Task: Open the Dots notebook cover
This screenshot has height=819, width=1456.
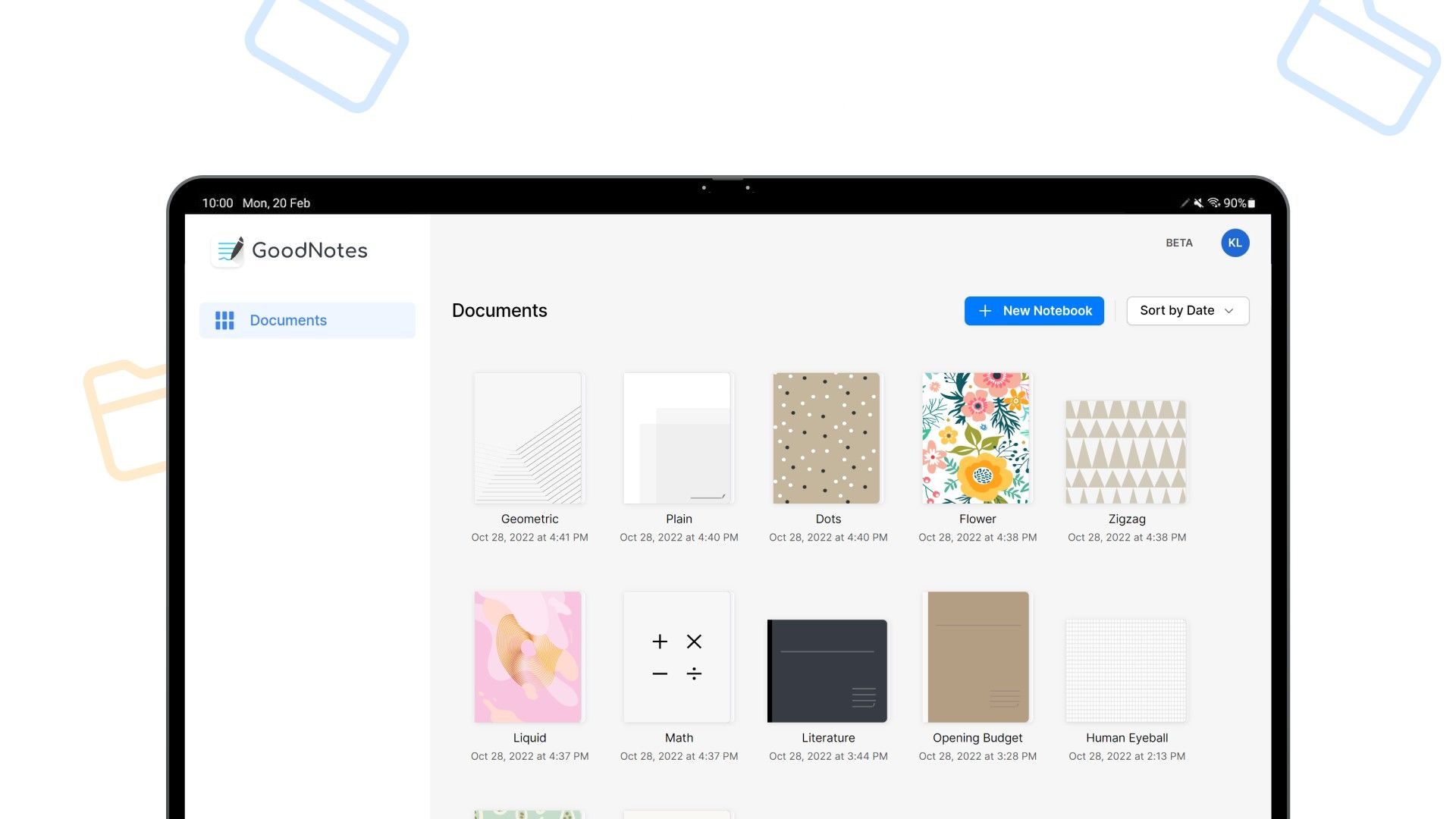Action: click(x=828, y=437)
